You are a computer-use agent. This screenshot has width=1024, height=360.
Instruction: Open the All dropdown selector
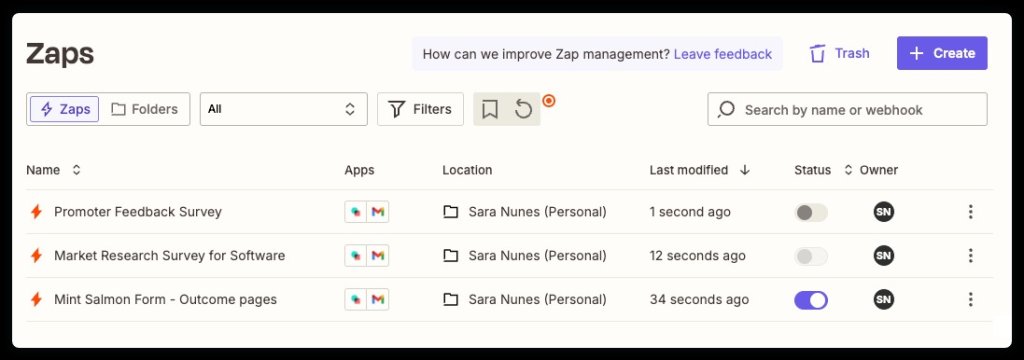[283, 109]
